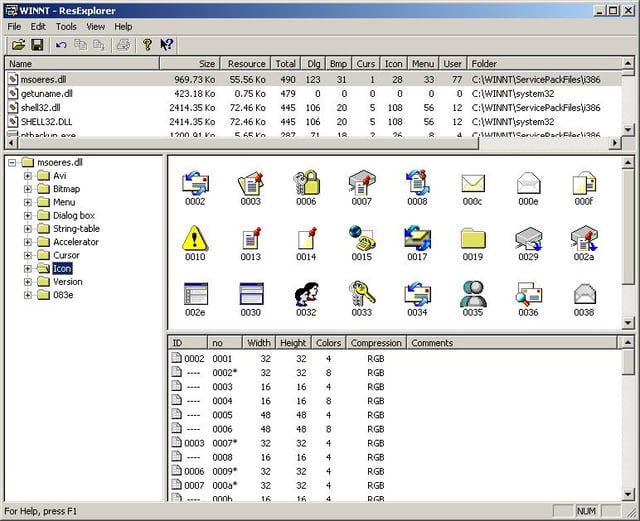Select the getuname.dll file row
Viewport: 640px width, 521px height.
[313, 94]
